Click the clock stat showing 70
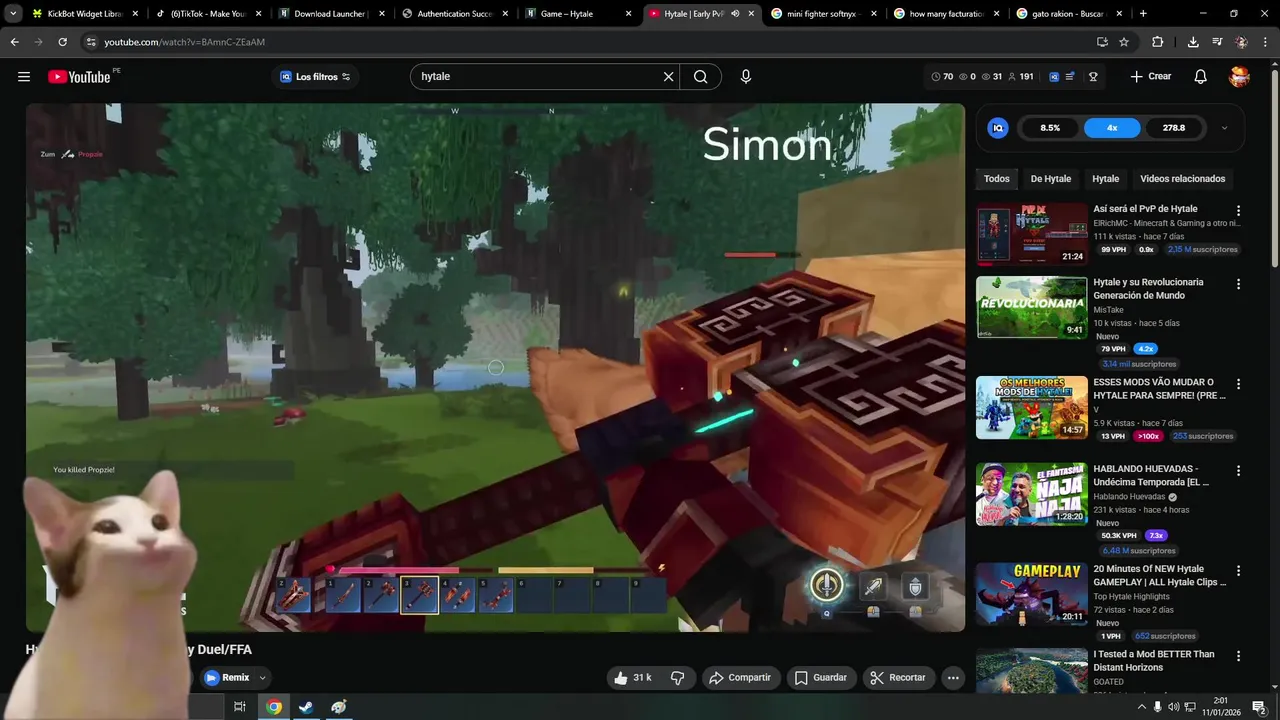The height and width of the screenshot is (720, 1280). click(942, 77)
